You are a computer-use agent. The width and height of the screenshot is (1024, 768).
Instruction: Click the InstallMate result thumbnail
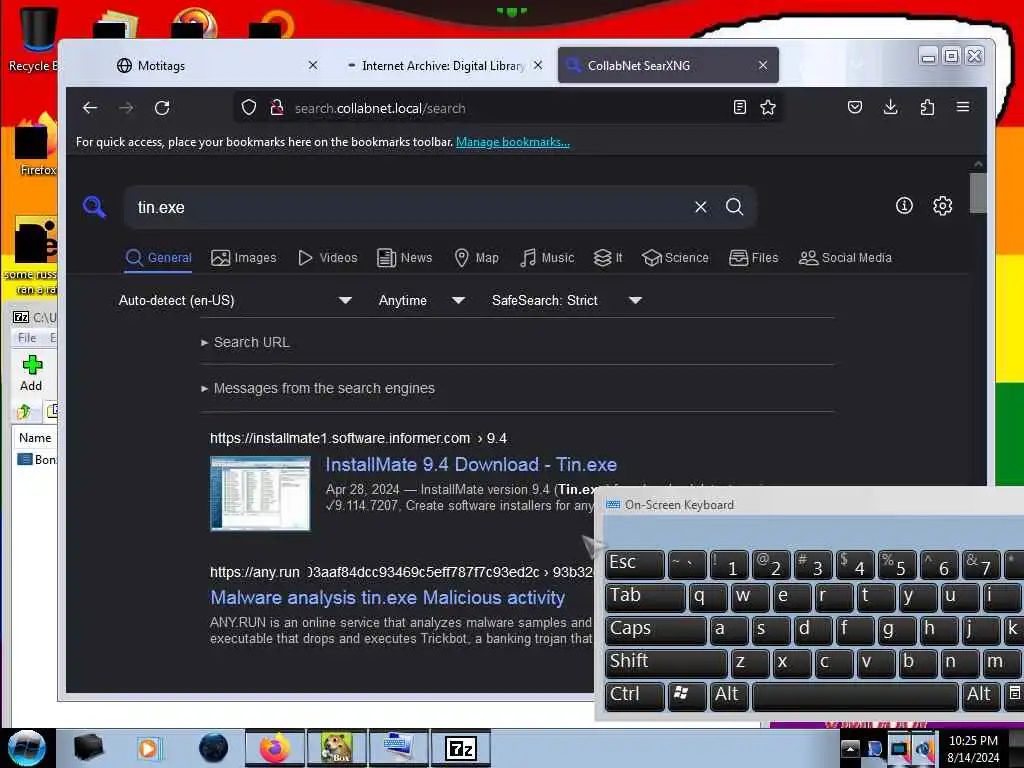[260, 493]
